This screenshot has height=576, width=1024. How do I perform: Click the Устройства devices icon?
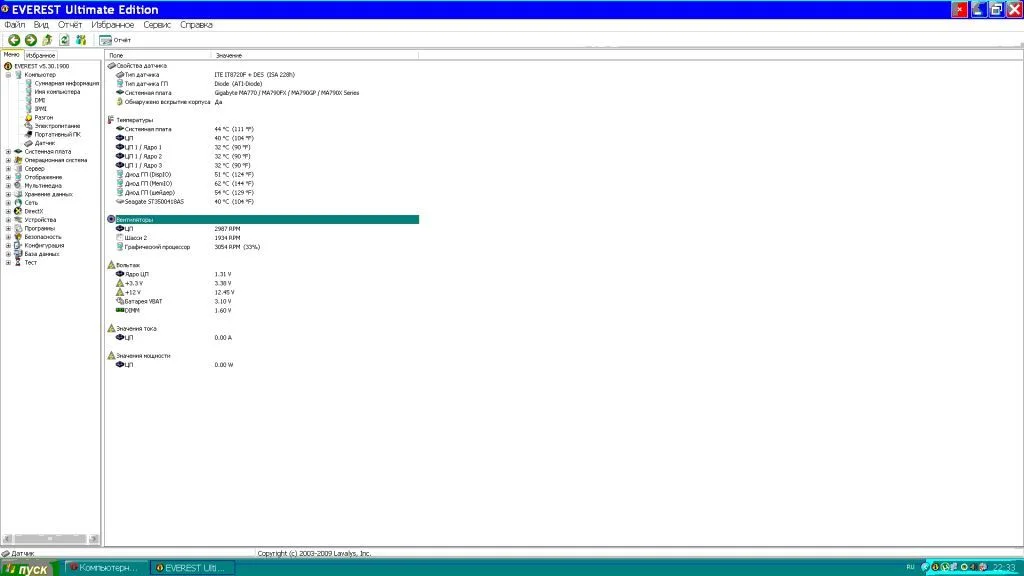(x=18, y=220)
